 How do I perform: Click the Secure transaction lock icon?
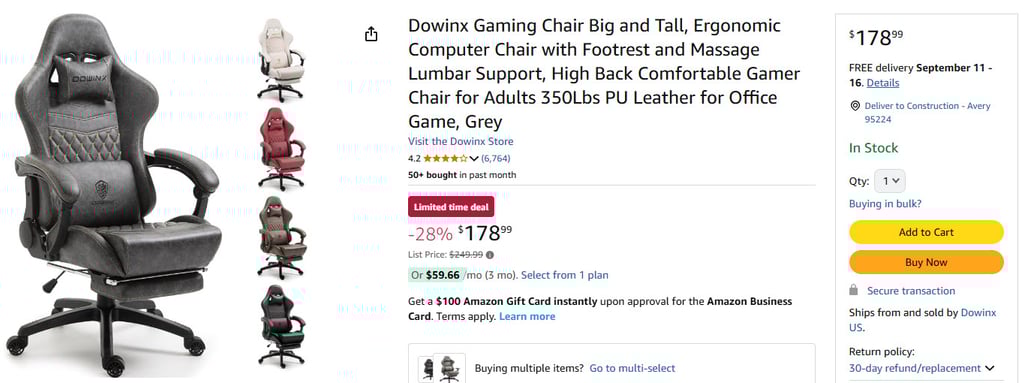coord(854,290)
